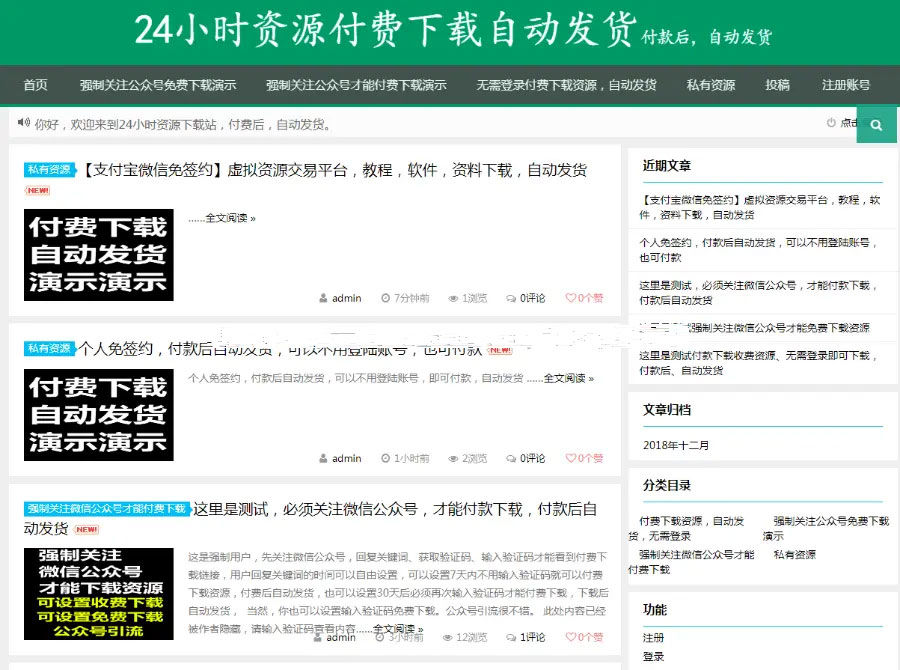This screenshot has height=670, width=900.
Task: Click the heart icon on the second post
Action: pos(571,458)
